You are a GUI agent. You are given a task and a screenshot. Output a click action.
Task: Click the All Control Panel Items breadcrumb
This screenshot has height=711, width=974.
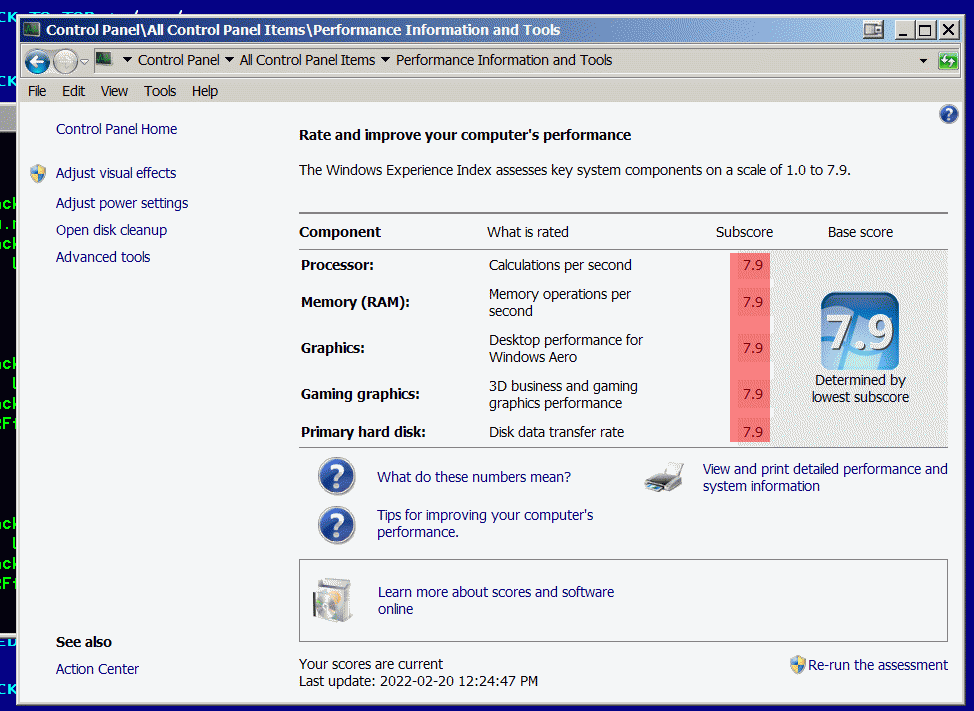pos(307,60)
